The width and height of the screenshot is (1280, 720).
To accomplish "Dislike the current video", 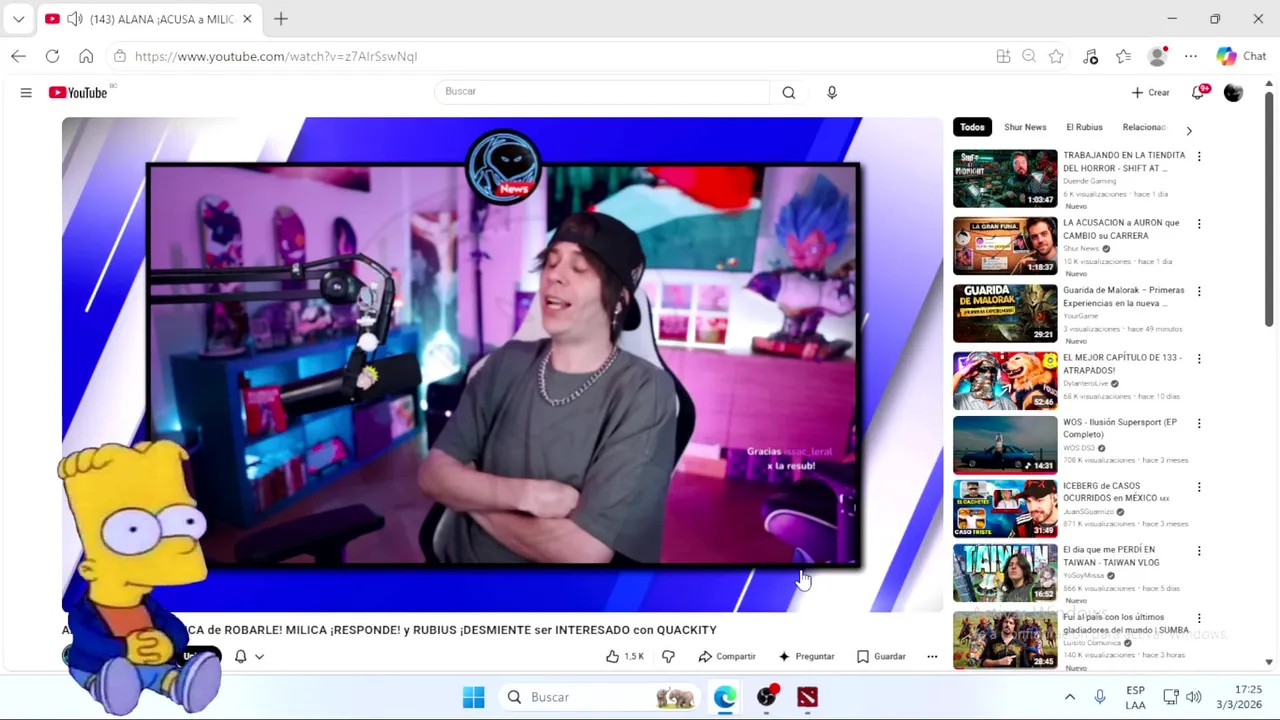I will [668, 656].
